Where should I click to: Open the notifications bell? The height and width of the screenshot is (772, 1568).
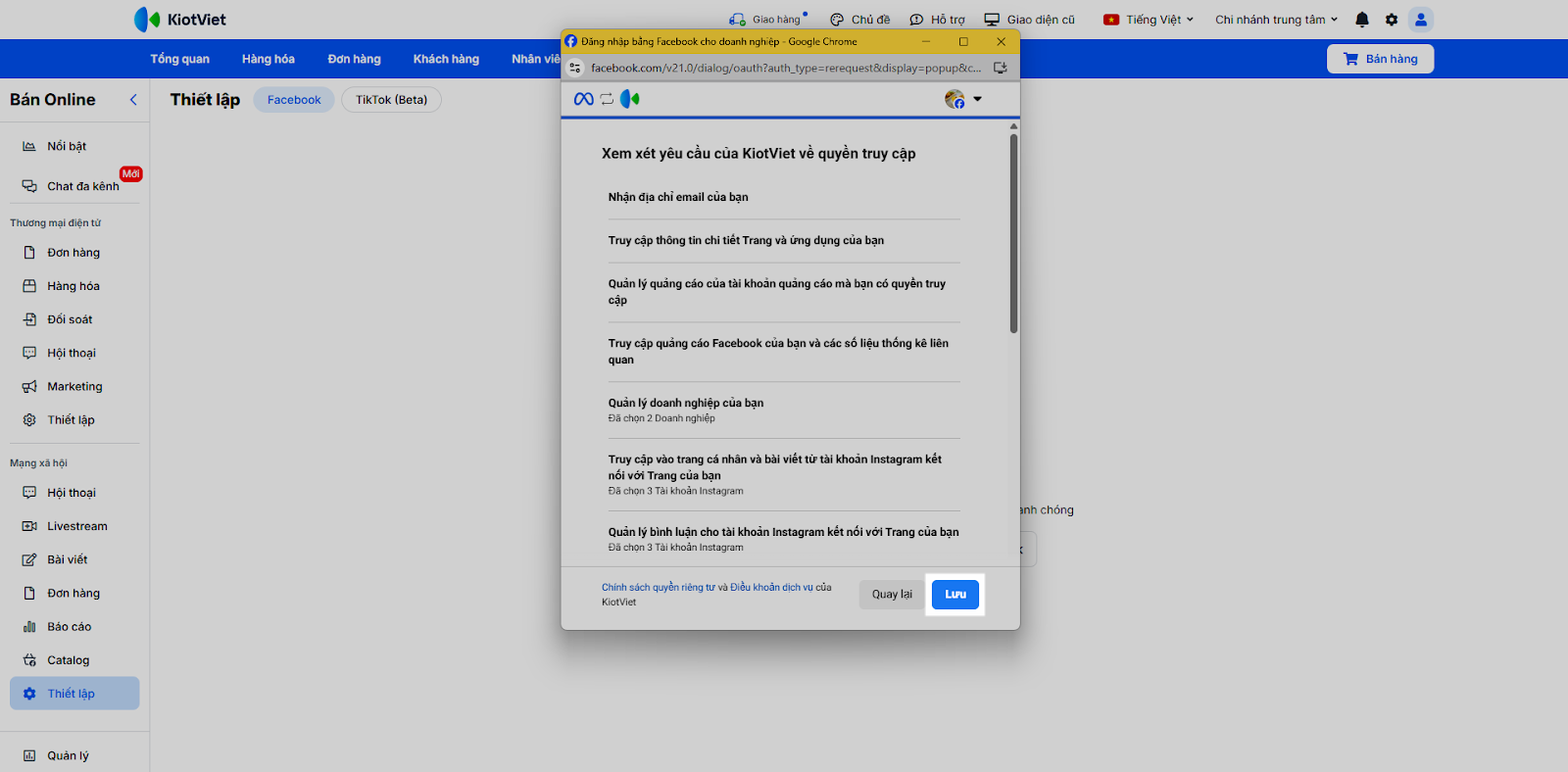coord(1362,20)
